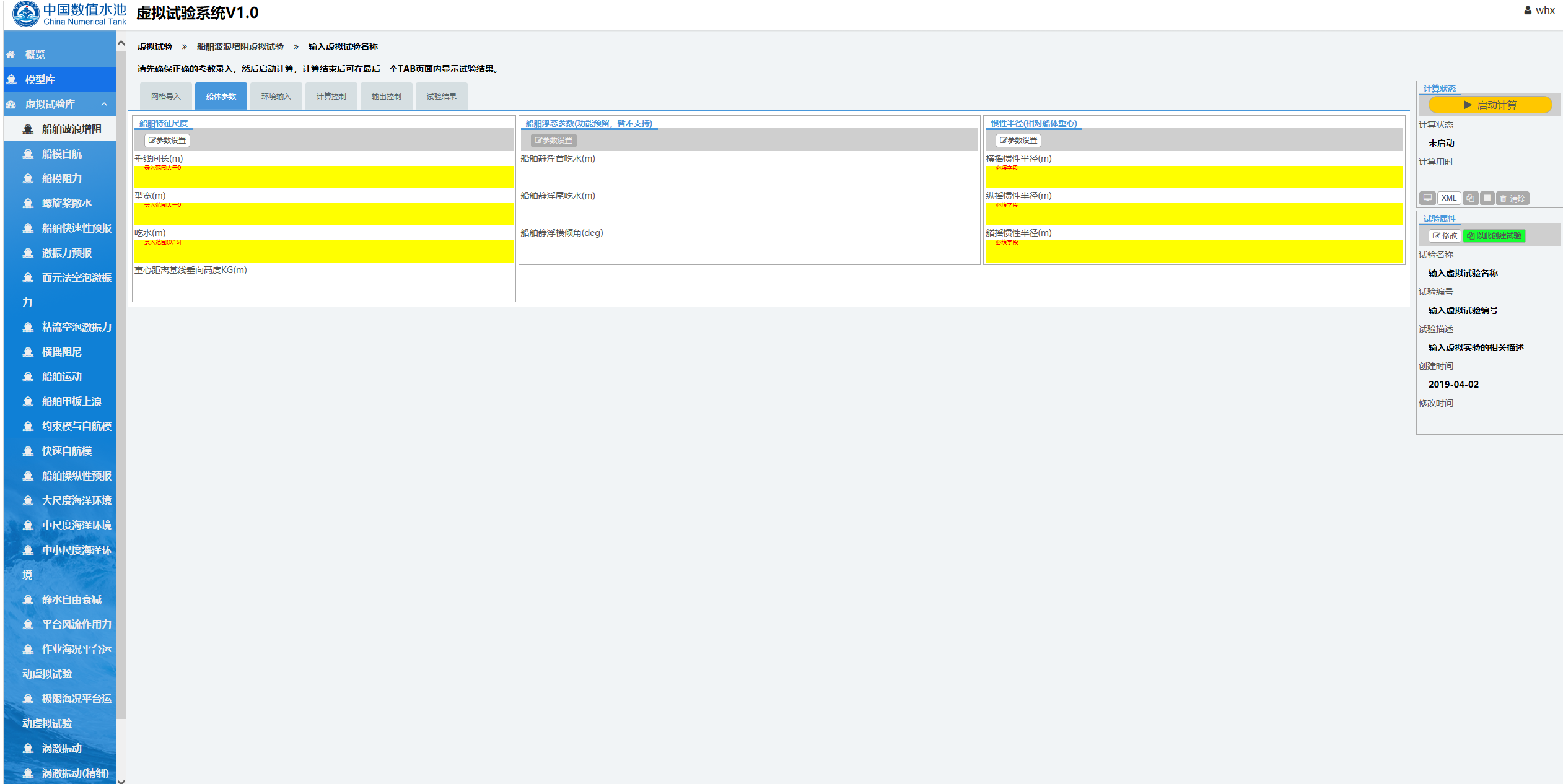Screen dimensions: 1563x784
Task: Collapse the 虚拟试验库 sidebar group
Action: (104, 104)
